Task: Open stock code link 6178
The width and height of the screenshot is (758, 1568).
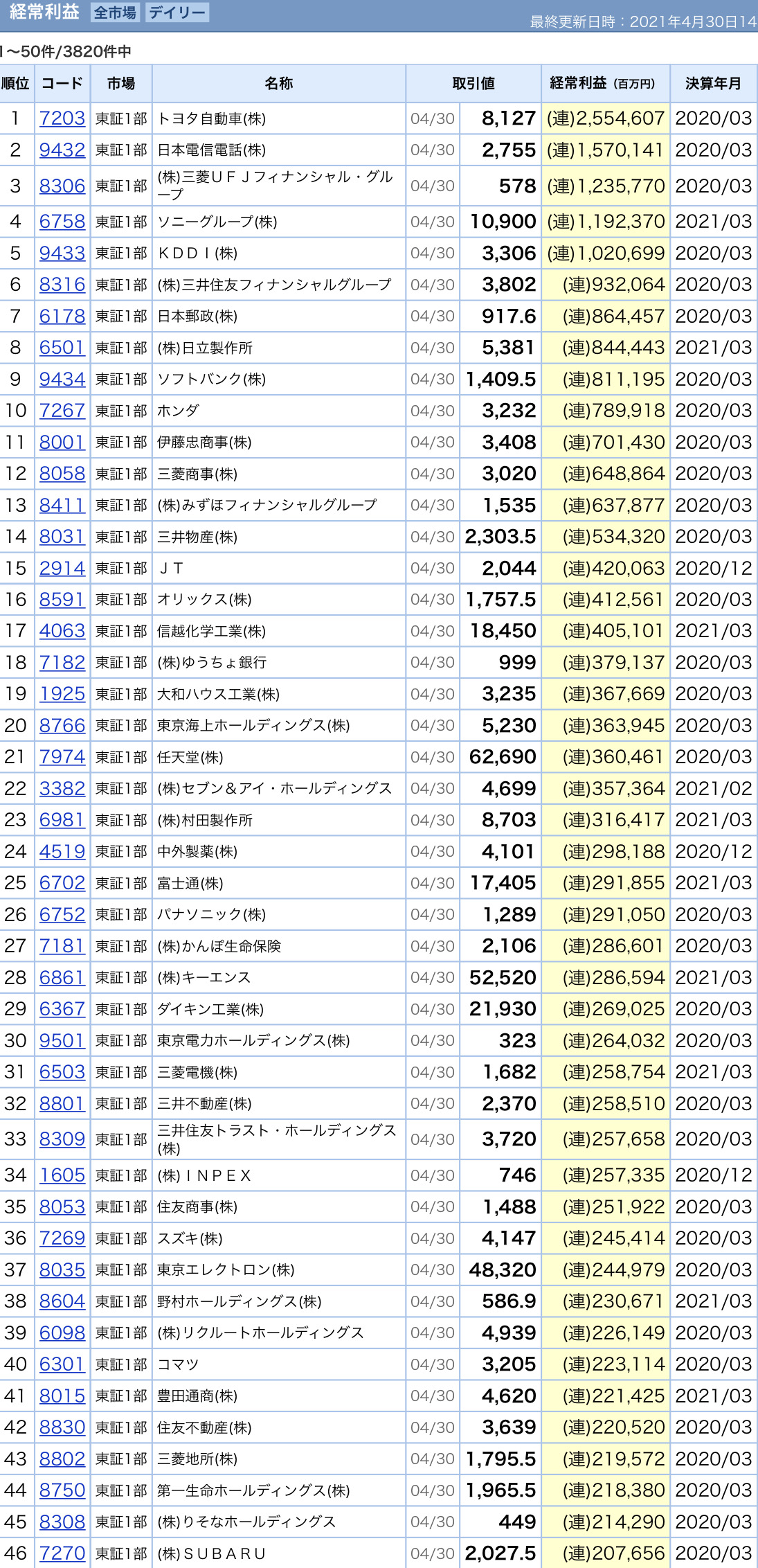Action: click(x=62, y=316)
